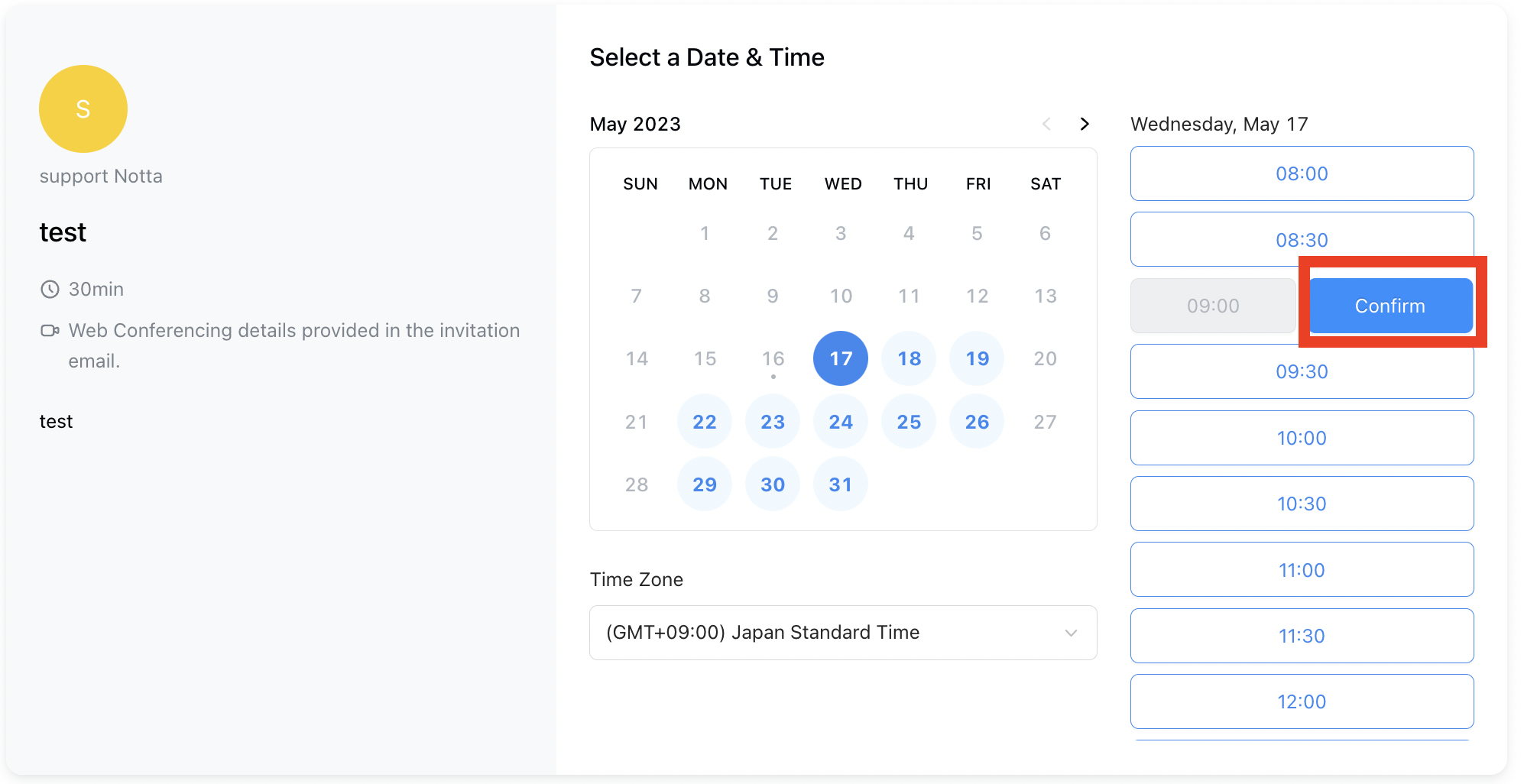Click the unavailable date 20

point(1045,358)
